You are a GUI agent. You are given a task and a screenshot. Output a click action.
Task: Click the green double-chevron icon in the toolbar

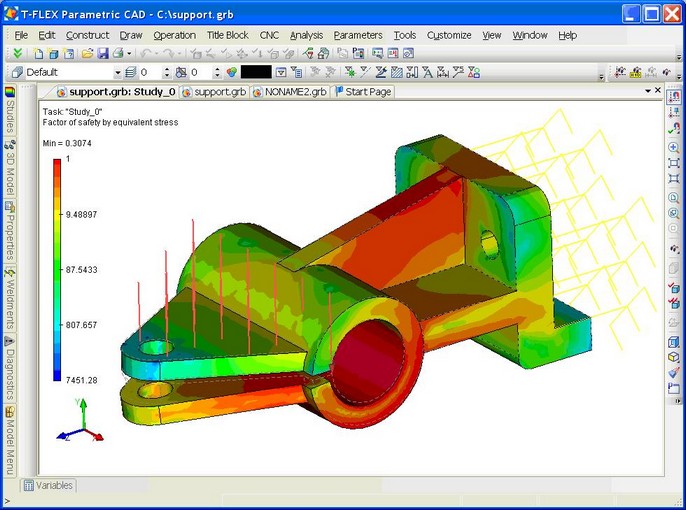click(x=18, y=53)
